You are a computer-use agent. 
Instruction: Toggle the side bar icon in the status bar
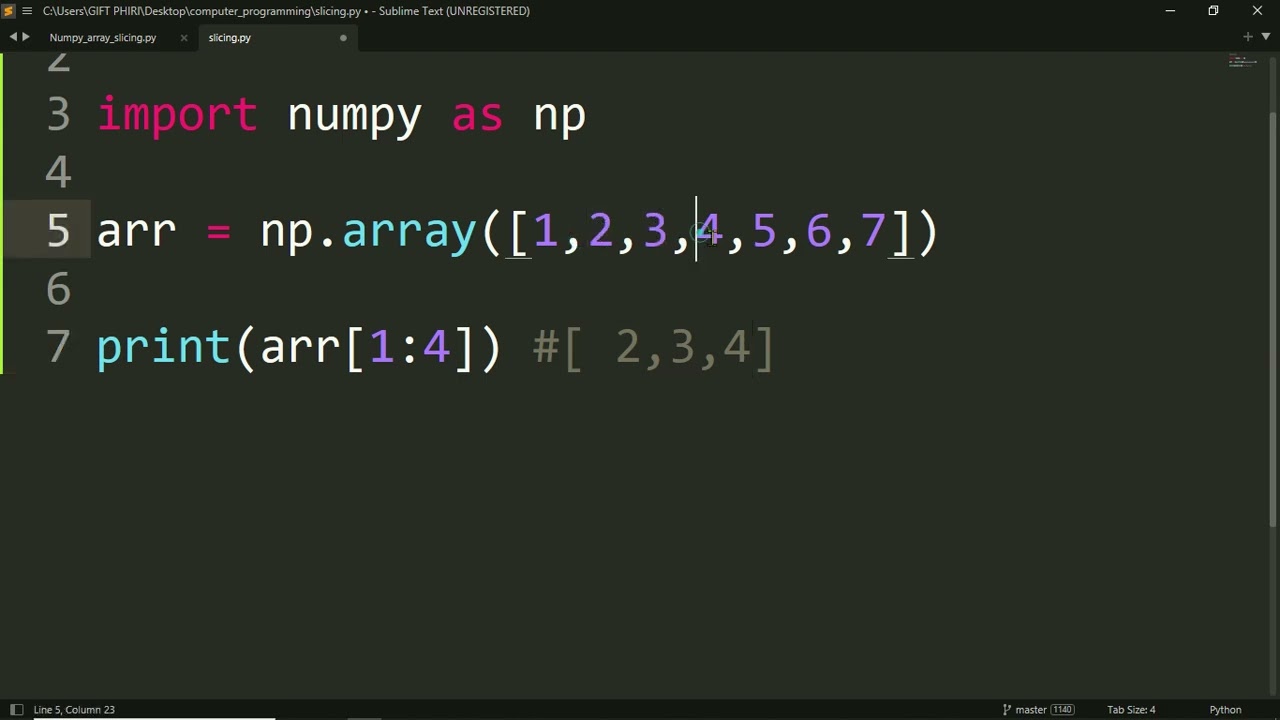point(16,710)
